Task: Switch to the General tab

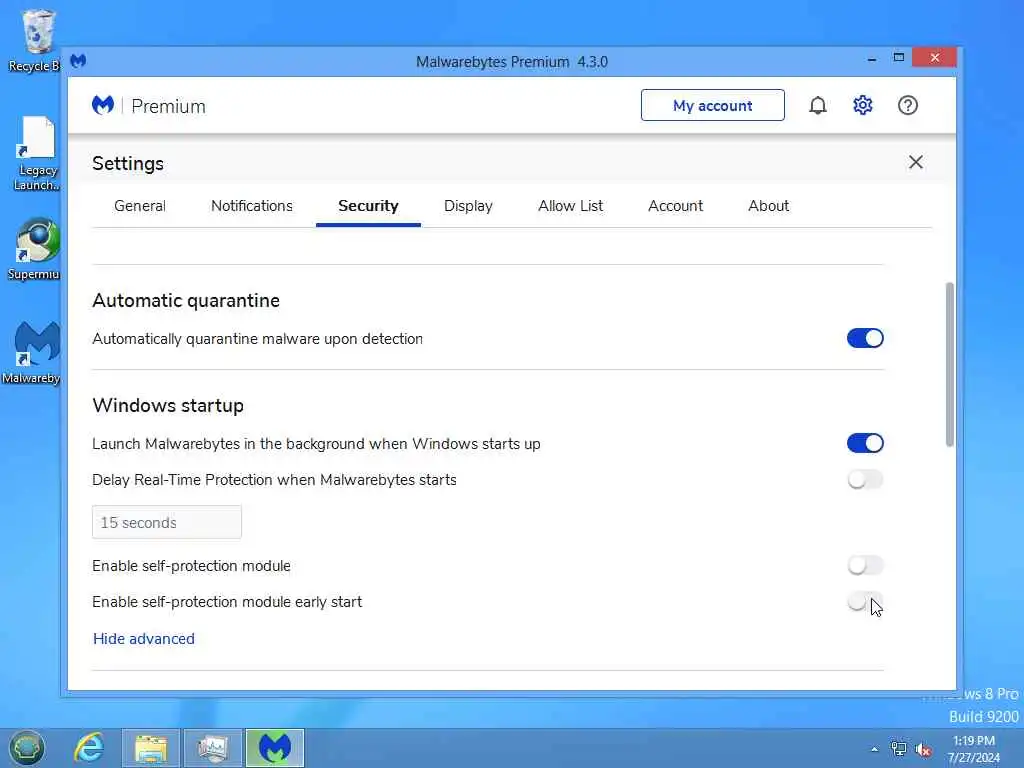Action: pyautogui.click(x=140, y=206)
